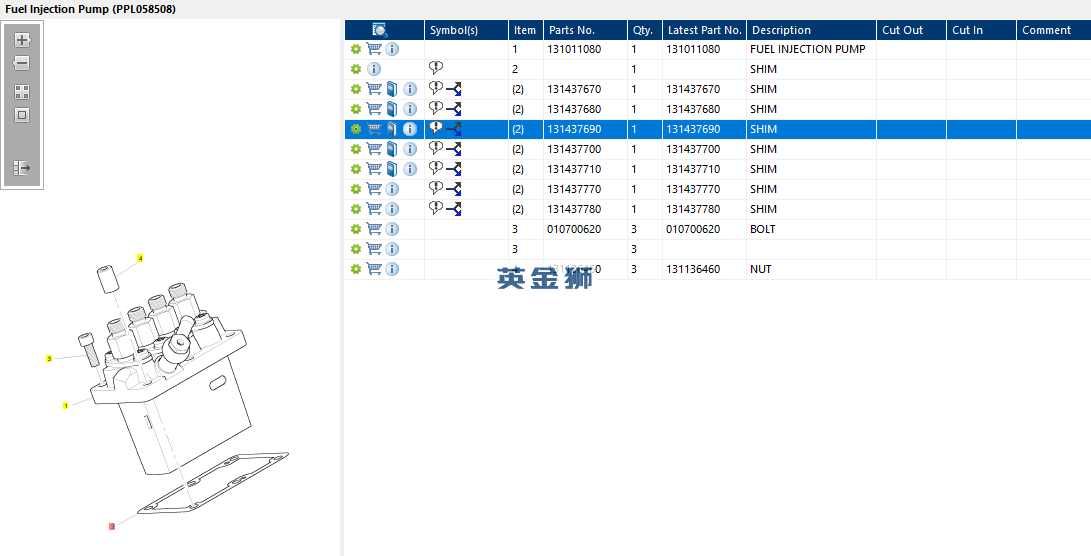
Task: Open the book icon for part 131437670
Action: click(x=392, y=89)
